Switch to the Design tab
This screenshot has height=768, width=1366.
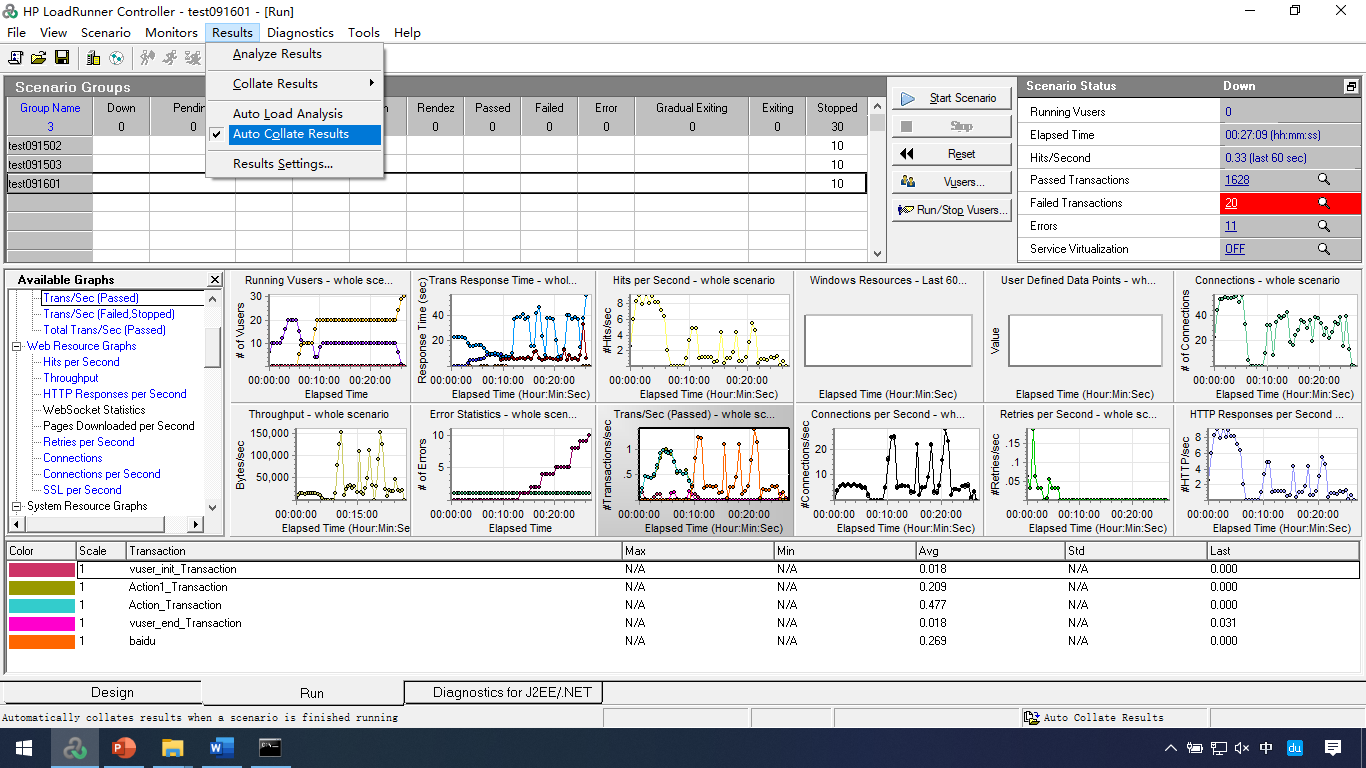coord(112,692)
